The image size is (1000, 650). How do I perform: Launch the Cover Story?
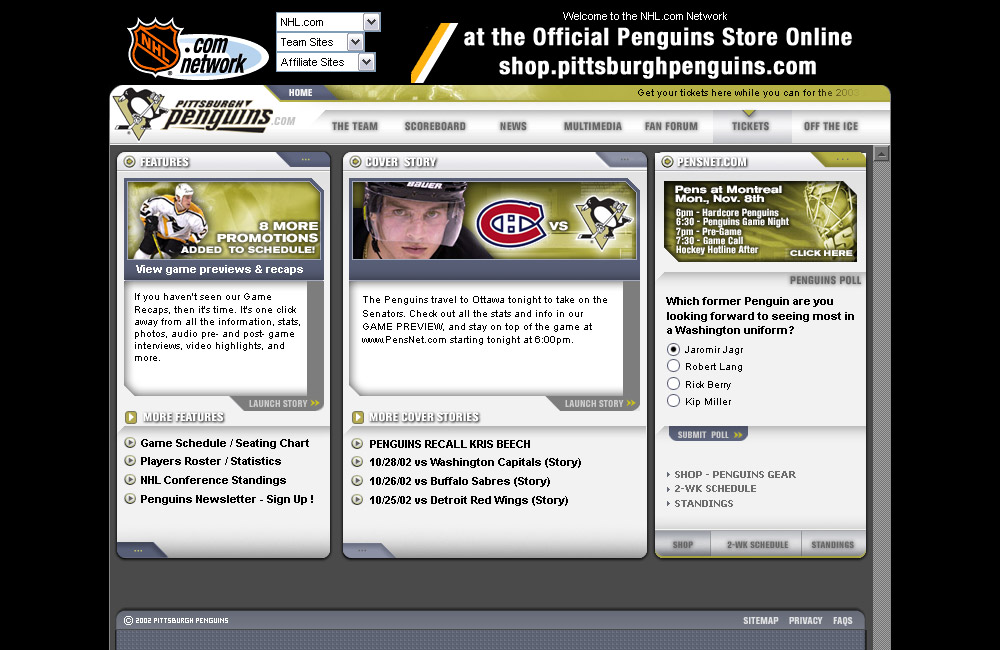click(600, 404)
